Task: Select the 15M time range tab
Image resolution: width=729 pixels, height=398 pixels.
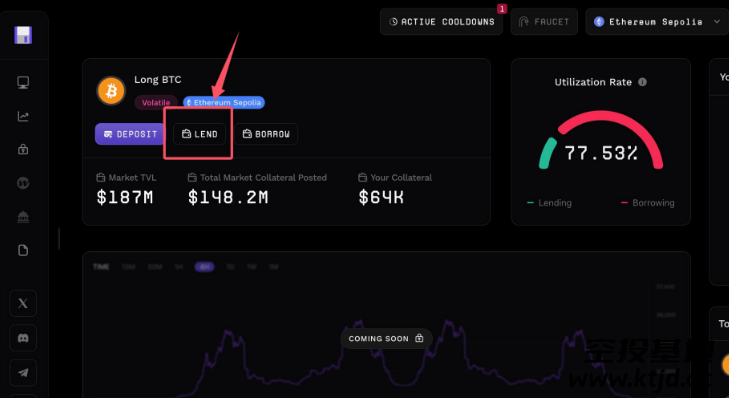Action: pyautogui.click(x=128, y=267)
